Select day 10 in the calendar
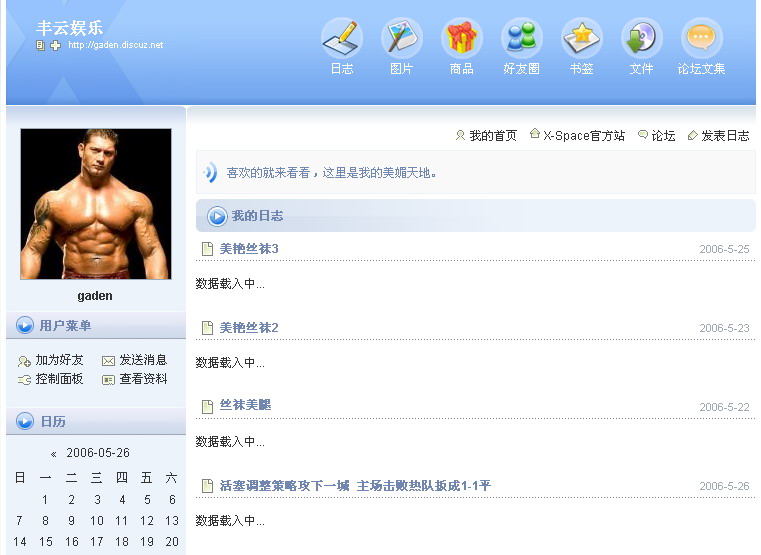Screen dimensions: 761x555 pos(97,521)
